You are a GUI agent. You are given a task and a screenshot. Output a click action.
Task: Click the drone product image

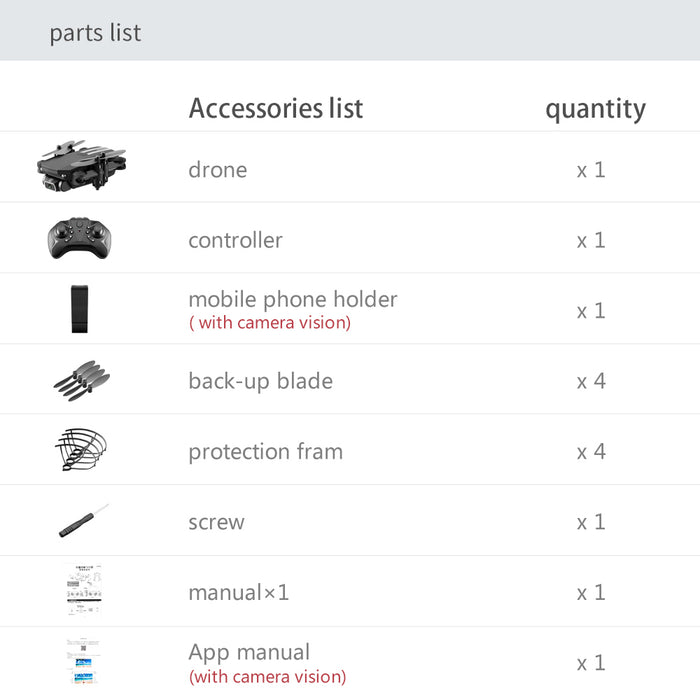click(x=82, y=166)
